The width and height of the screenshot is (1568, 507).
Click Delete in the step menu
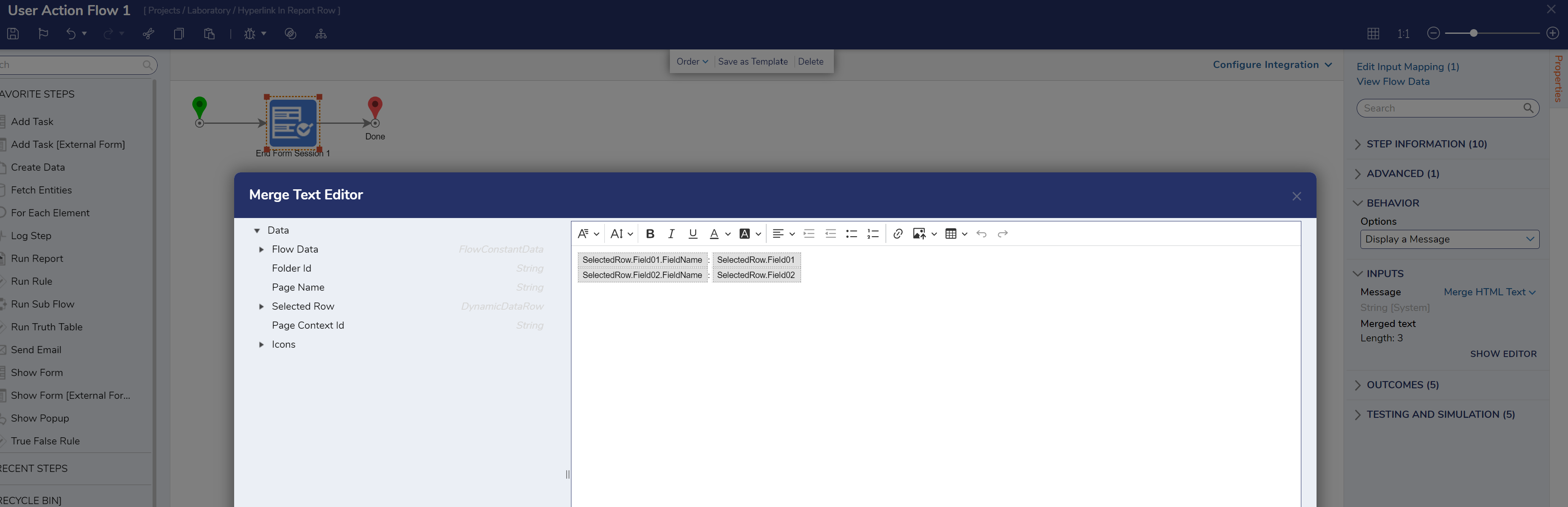(x=811, y=61)
